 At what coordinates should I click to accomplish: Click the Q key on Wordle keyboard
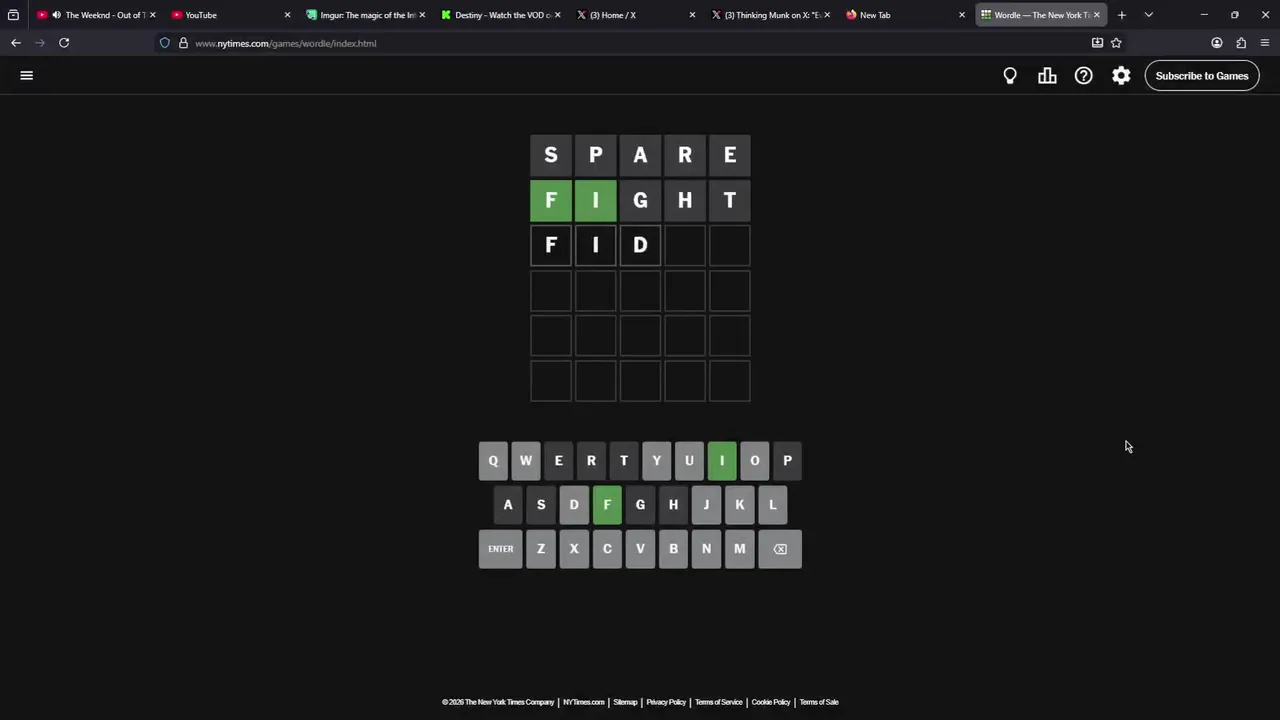[493, 461]
